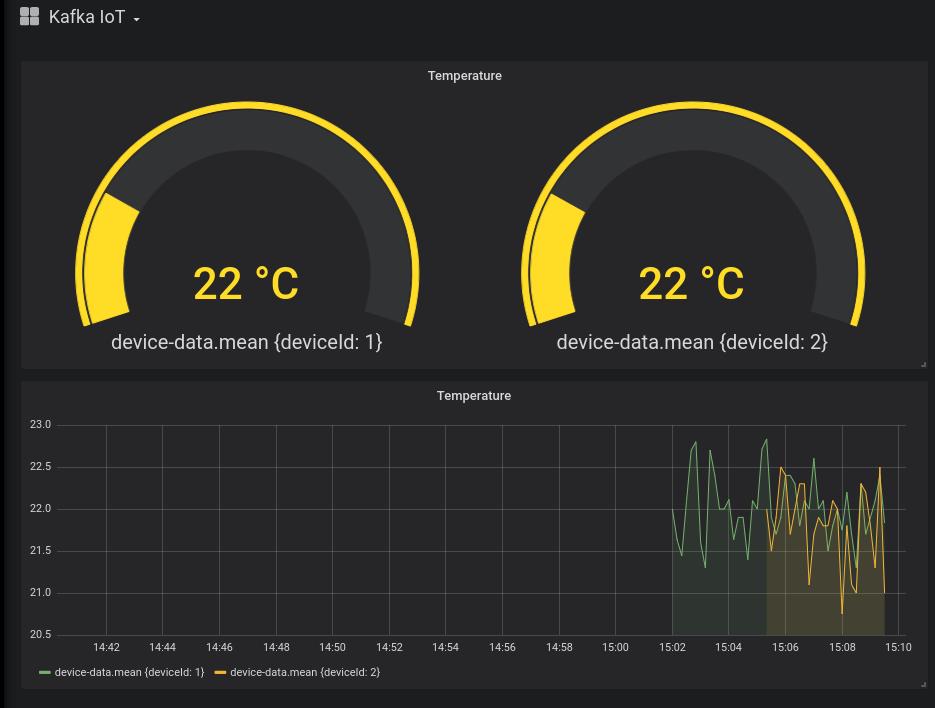Open the gauge panel's Temperature title menu

465,76
